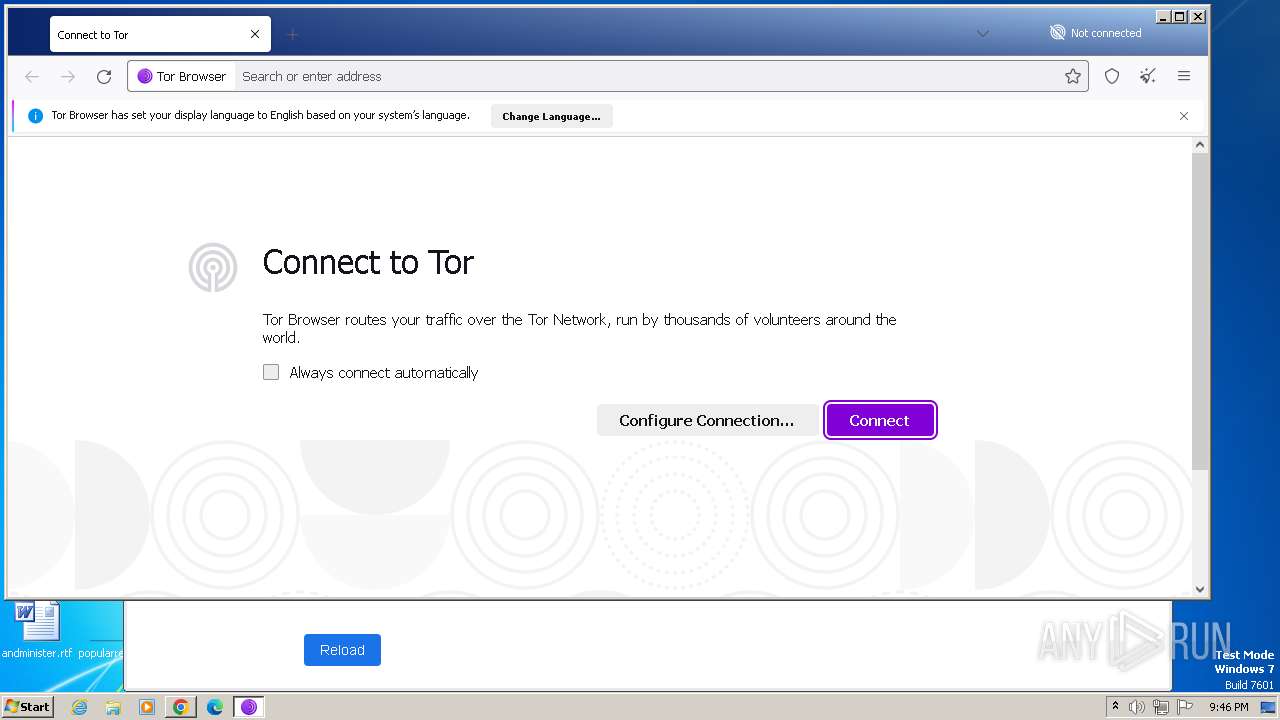Launch Google Chrome from taskbar
This screenshot has width=1280, height=720.
tap(181, 707)
